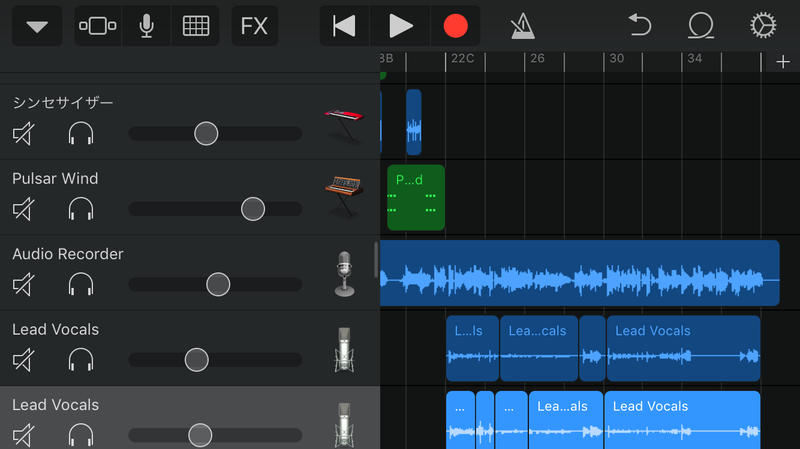Mute the first Lead Vocals track
This screenshot has height=449, width=800.
click(x=23, y=360)
